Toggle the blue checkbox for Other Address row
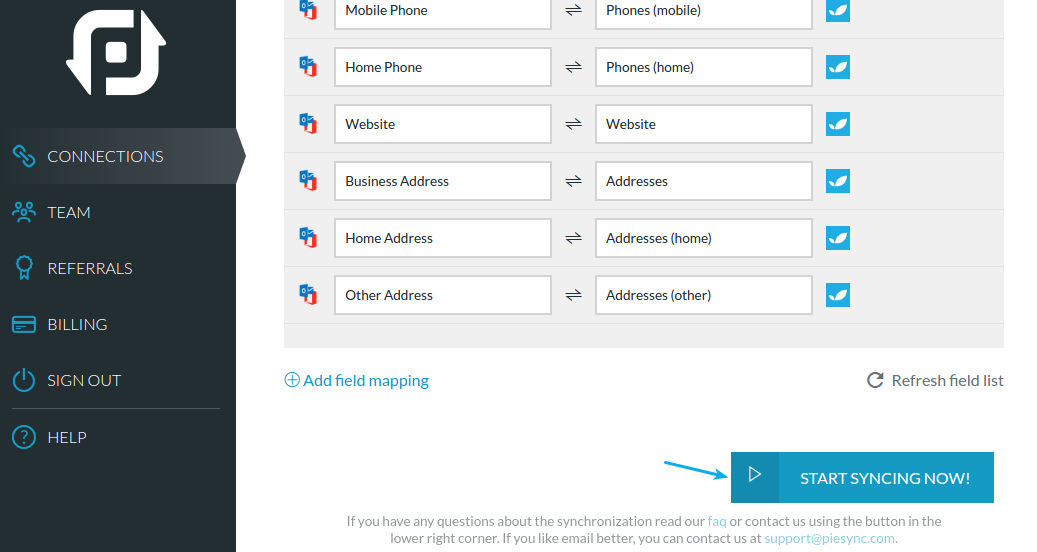The image size is (1037, 552). [x=838, y=295]
